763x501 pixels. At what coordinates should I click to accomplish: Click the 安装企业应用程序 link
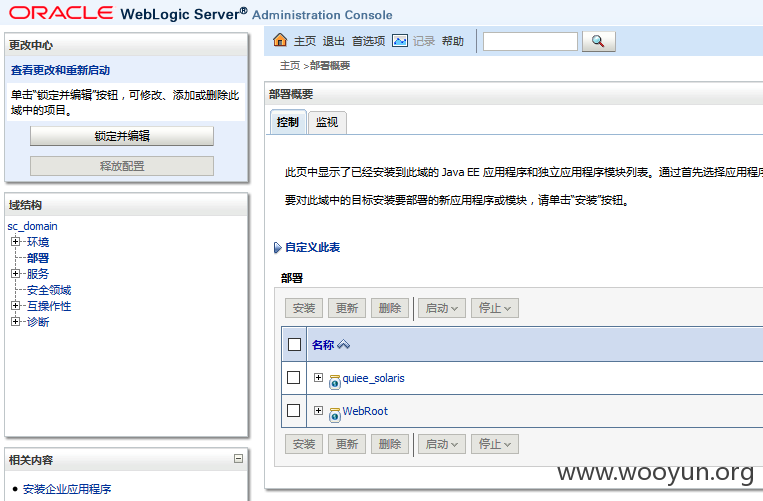[67, 489]
